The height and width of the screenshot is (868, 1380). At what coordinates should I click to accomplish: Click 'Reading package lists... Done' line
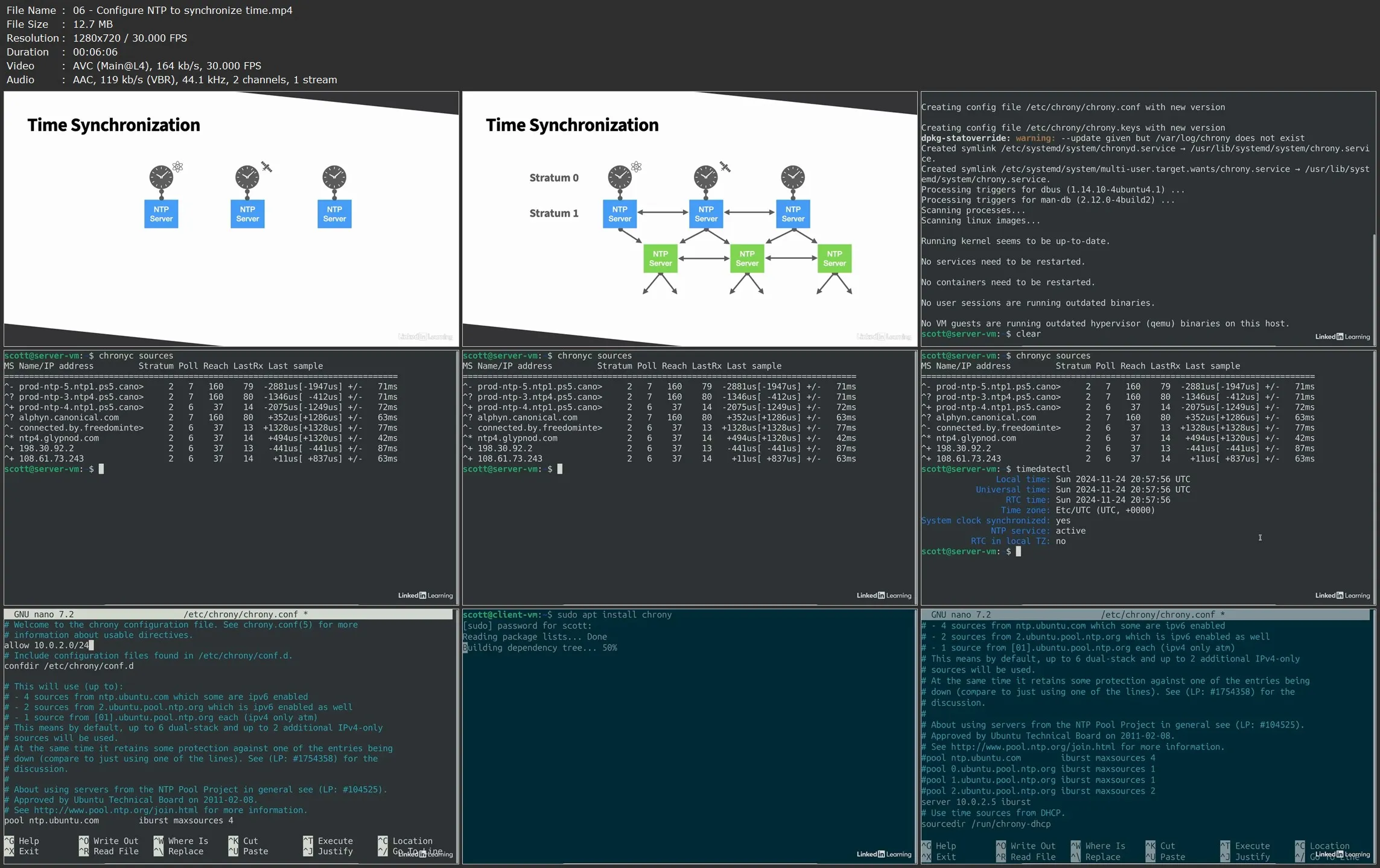(535, 636)
